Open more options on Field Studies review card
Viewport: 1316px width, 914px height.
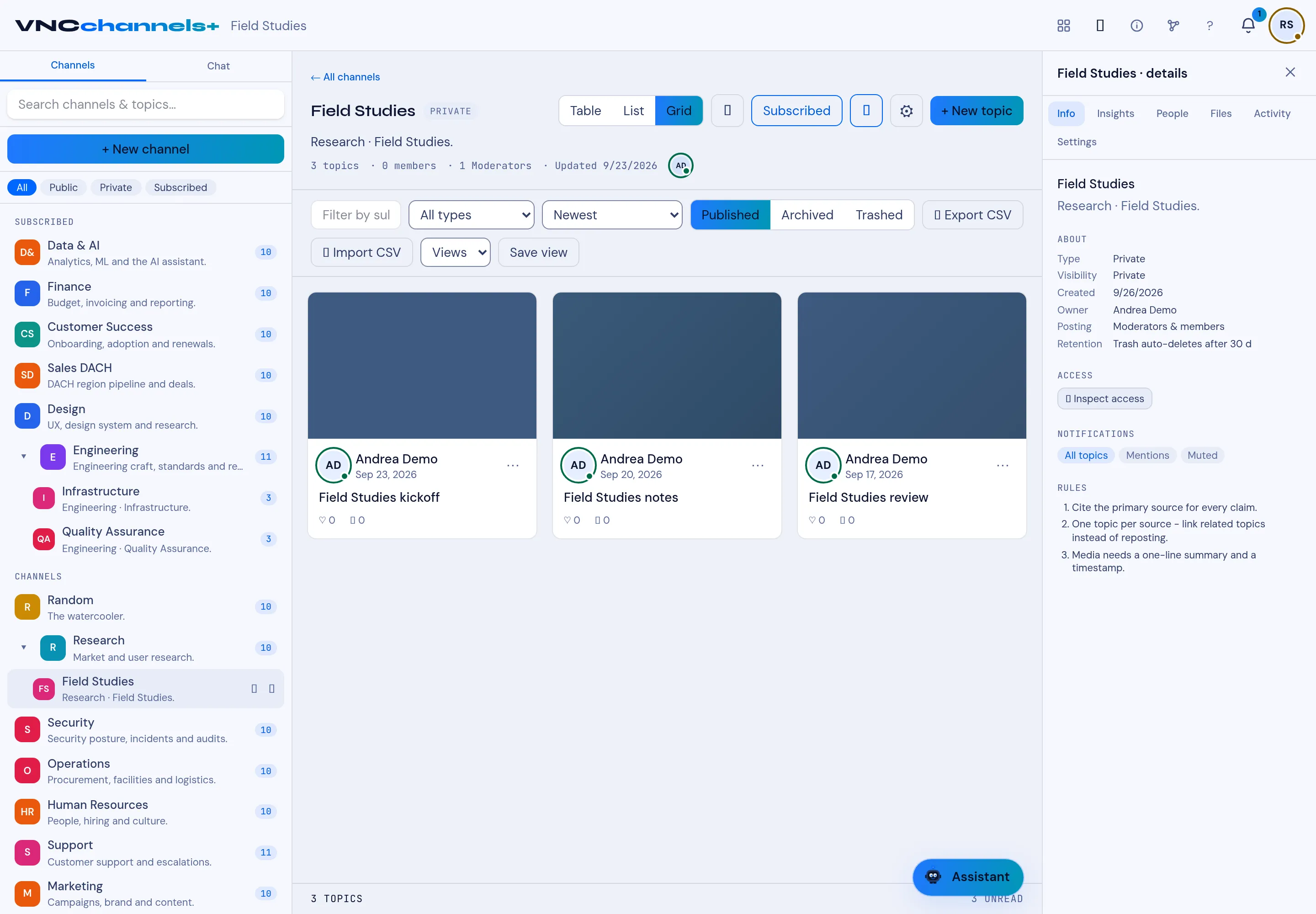[1002, 466]
